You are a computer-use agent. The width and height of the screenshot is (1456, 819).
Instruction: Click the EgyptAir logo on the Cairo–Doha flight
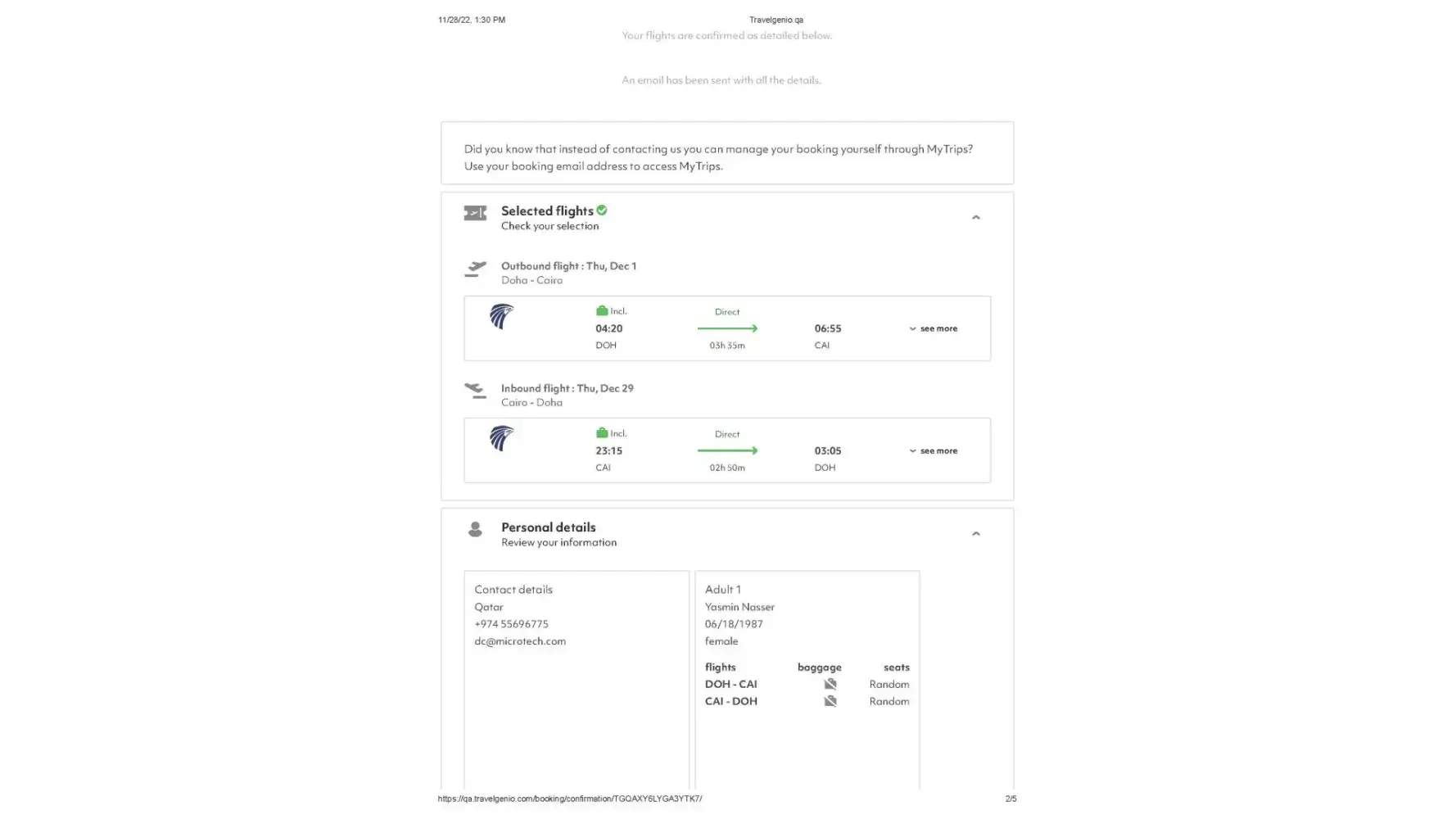(501, 438)
